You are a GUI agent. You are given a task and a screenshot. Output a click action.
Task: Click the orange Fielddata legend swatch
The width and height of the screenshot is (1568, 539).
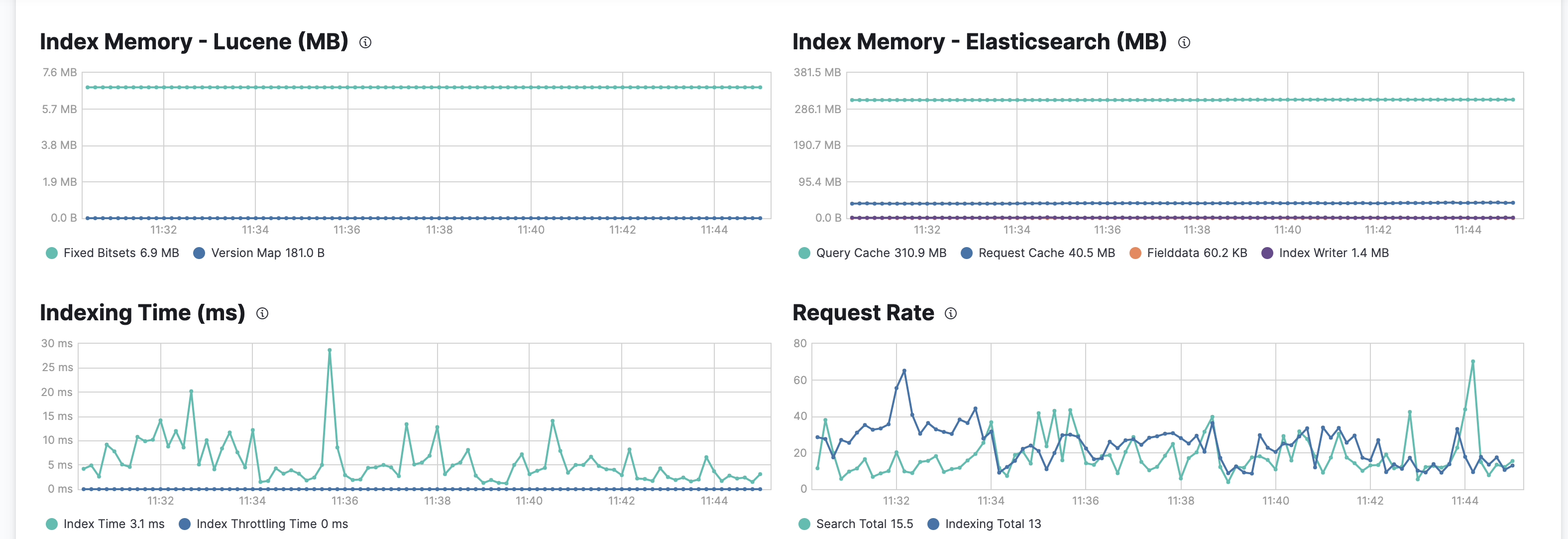coord(1135,254)
